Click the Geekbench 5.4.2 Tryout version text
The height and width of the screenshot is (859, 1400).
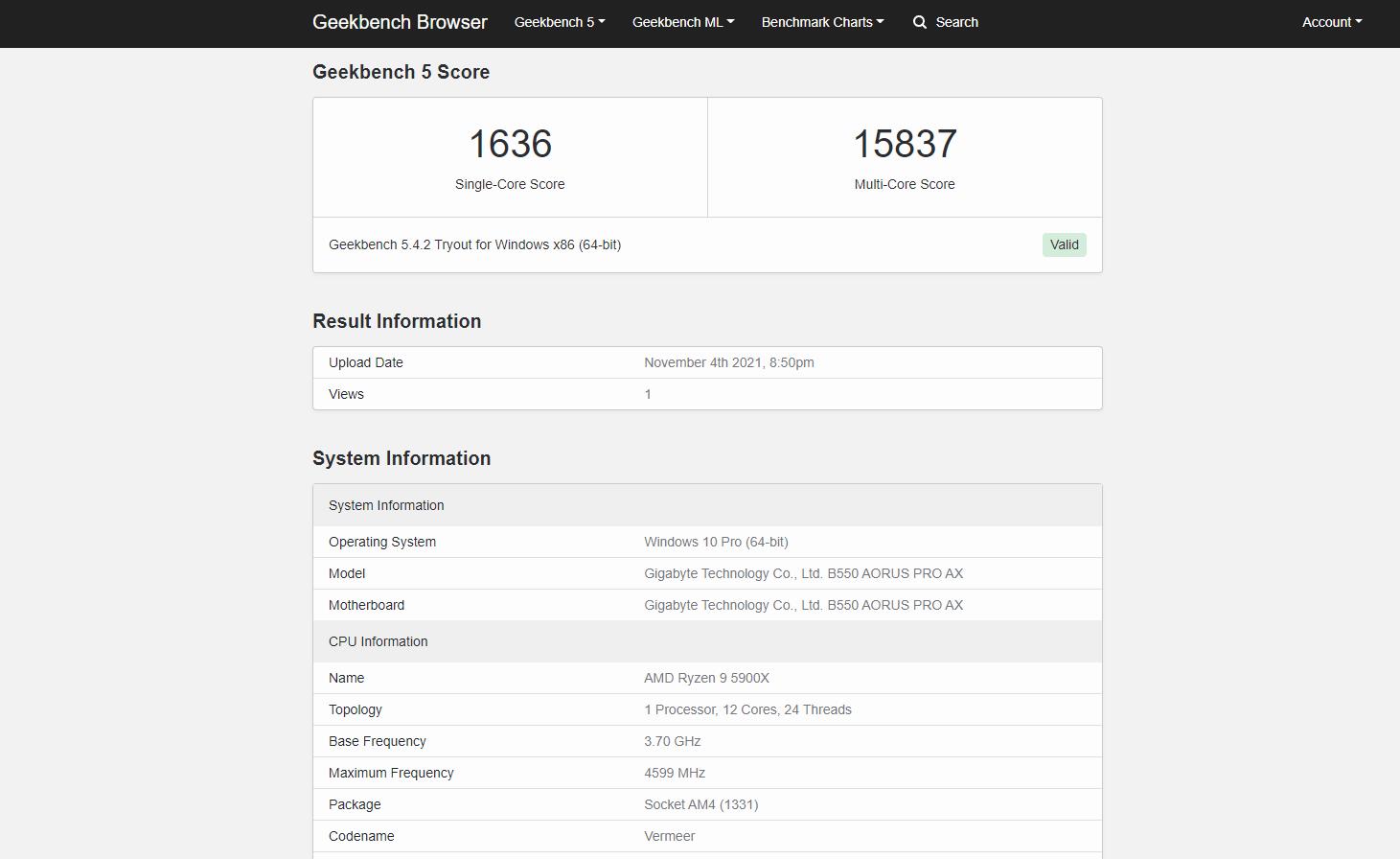click(475, 244)
